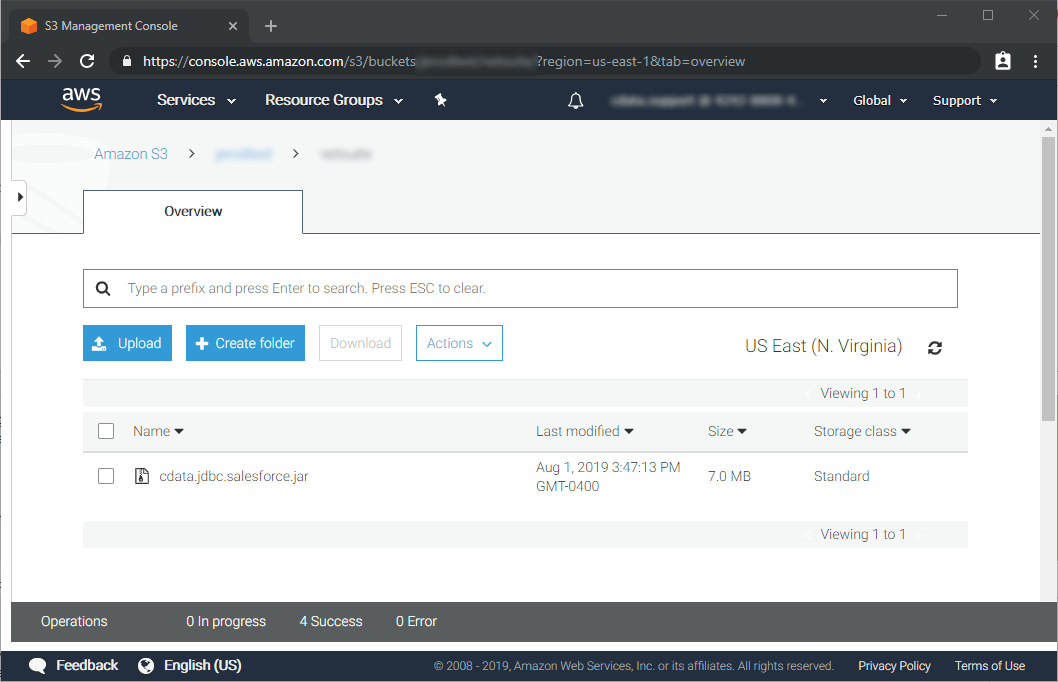Image resolution: width=1058 pixels, height=682 pixels.
Task: Open the Chrome menu three-dot icon
Action: (x=1035, y=61)
